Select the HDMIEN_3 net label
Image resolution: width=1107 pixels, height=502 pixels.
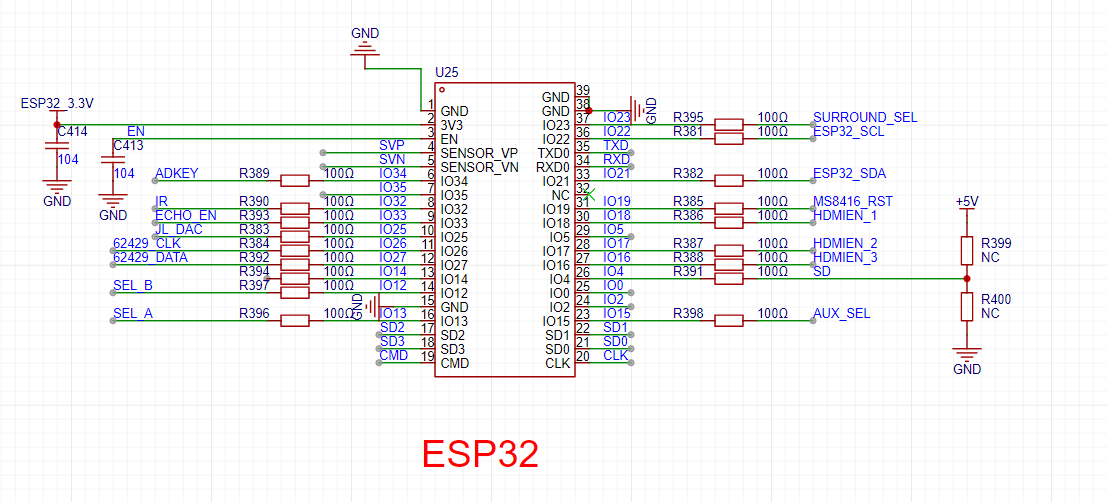coord(845,258)
